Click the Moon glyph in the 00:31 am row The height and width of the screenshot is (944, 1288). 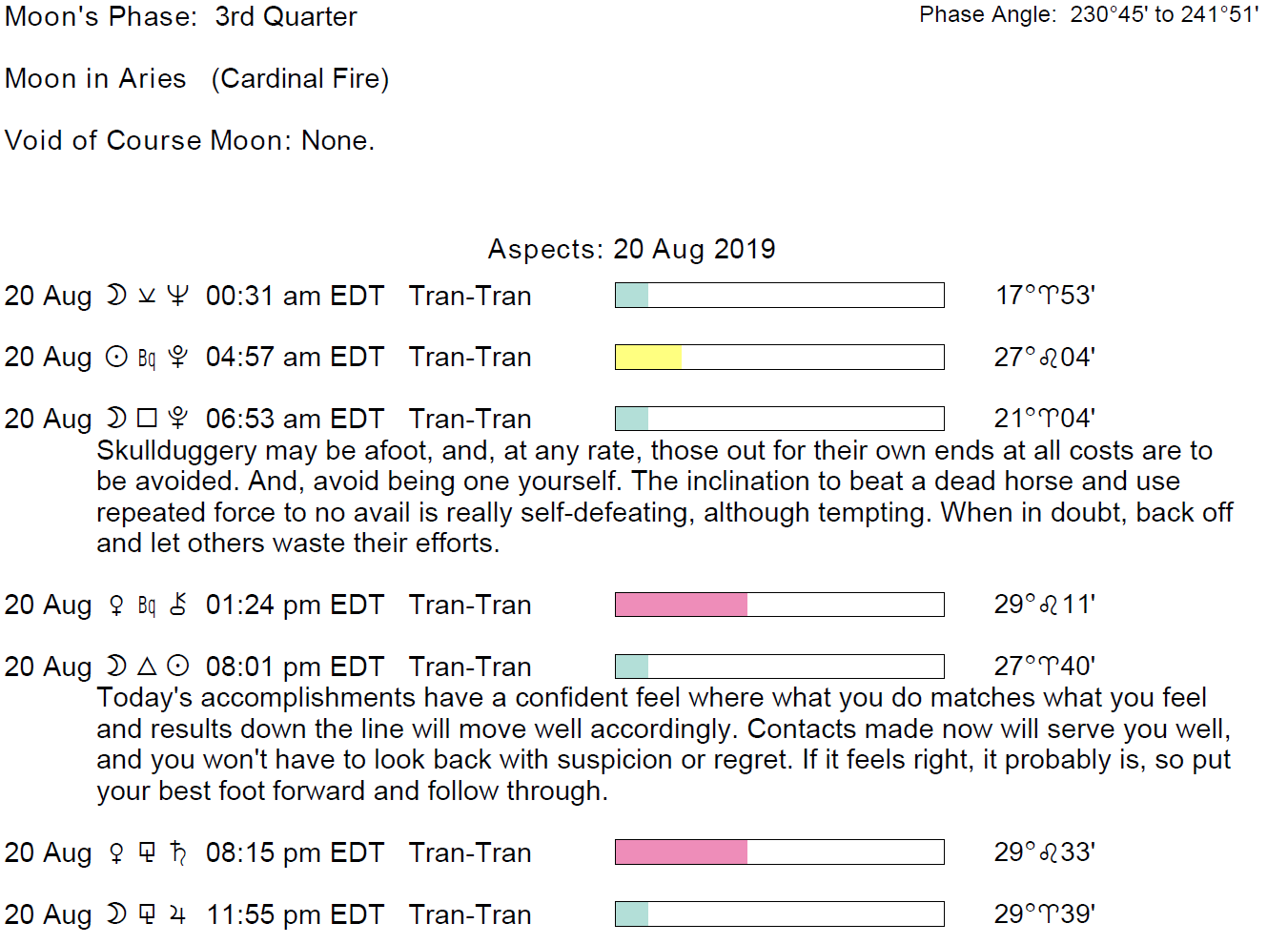[x=116, y=296]
